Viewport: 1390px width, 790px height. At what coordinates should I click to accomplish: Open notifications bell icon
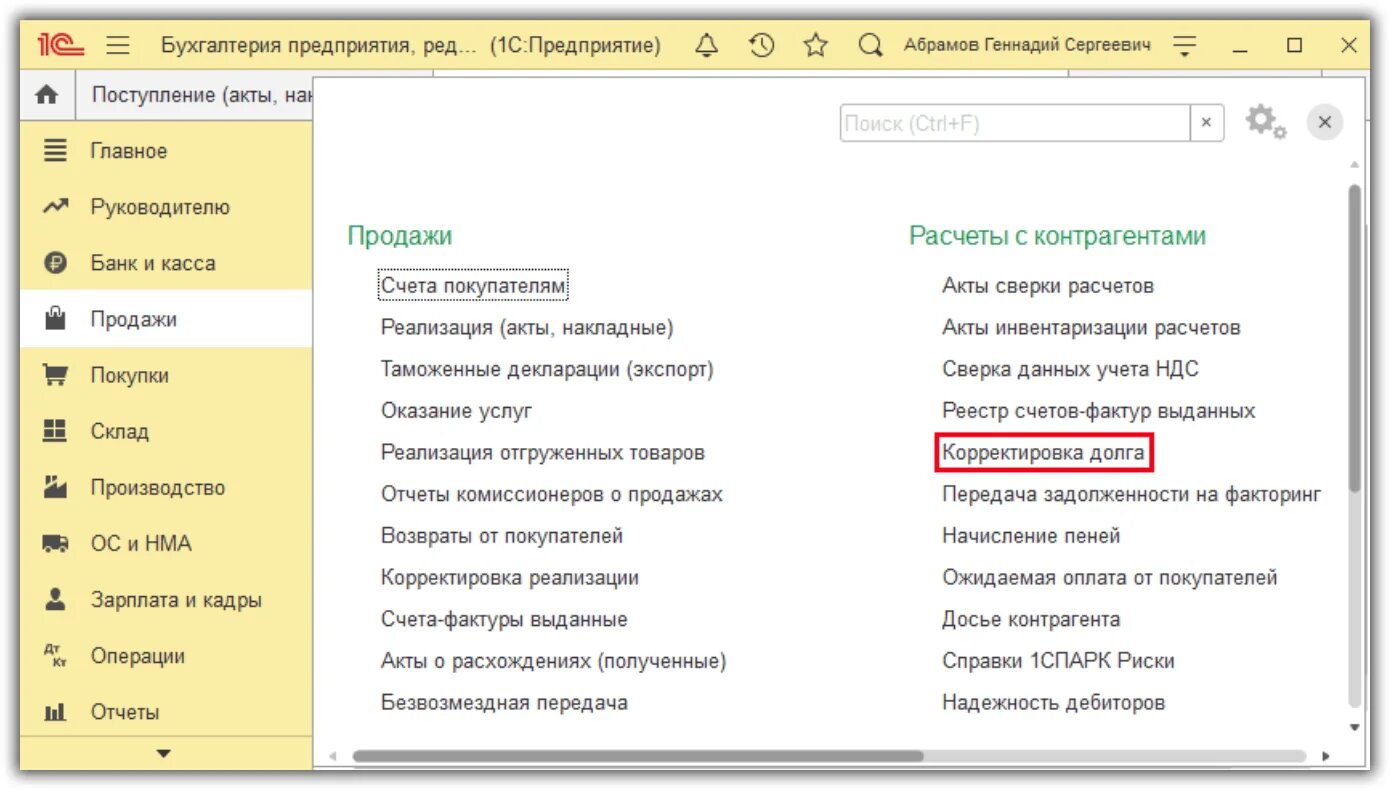click(x=707, y=45)
